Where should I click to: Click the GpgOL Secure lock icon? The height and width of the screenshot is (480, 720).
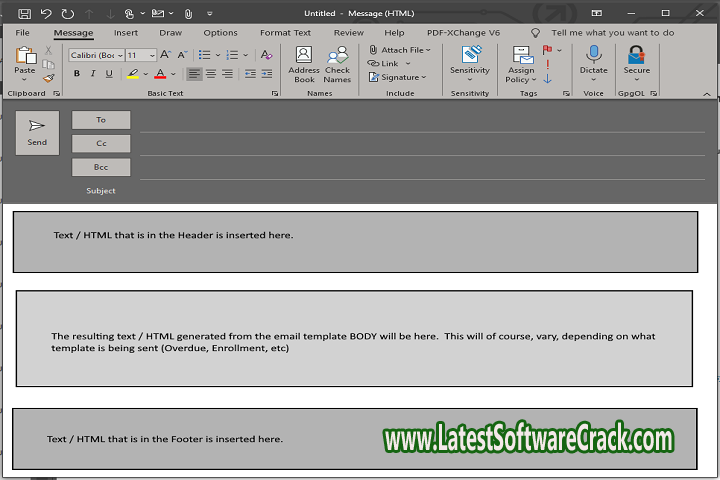(x=636, y=60)
